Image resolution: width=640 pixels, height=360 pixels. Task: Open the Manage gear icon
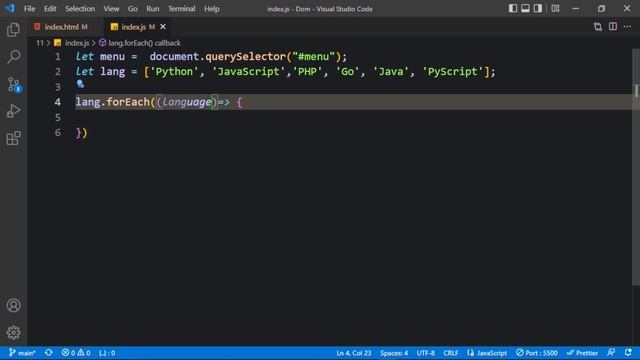click(x=13, y=332)
